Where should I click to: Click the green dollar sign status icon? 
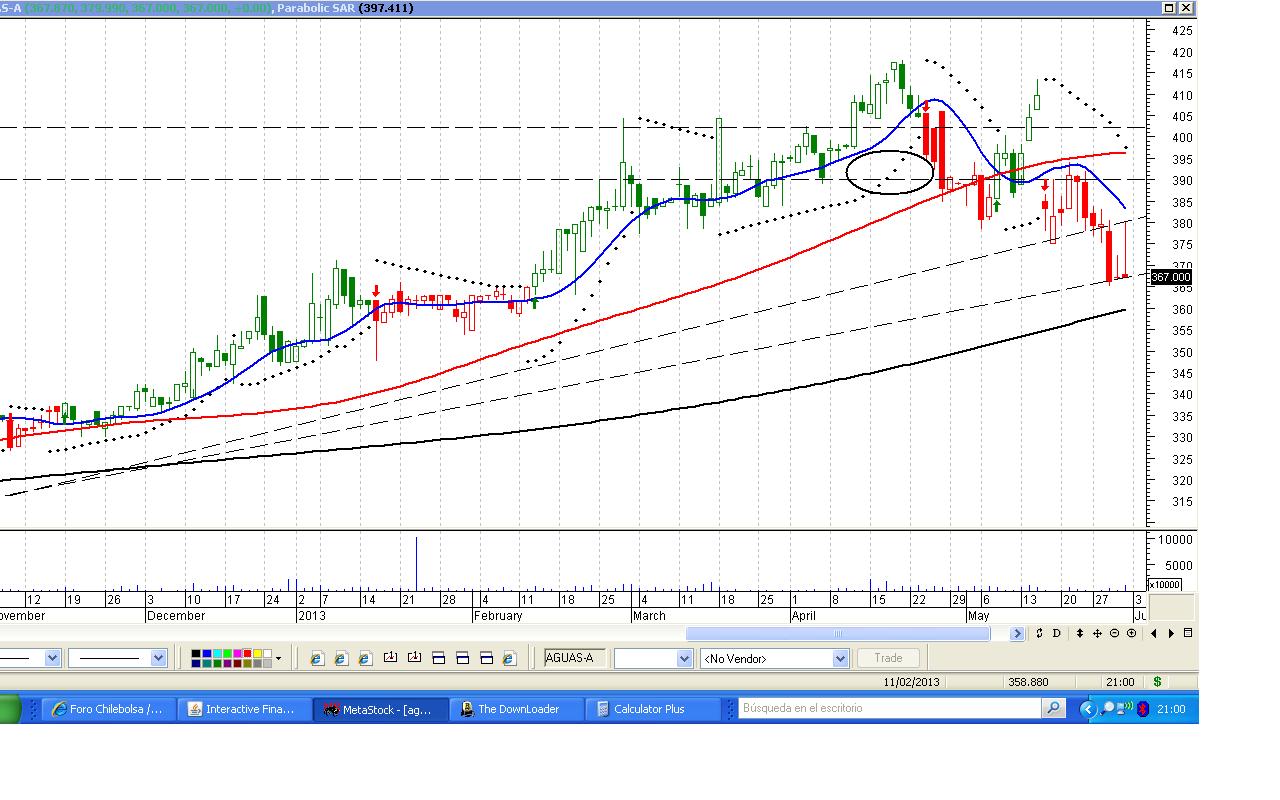1157,682
